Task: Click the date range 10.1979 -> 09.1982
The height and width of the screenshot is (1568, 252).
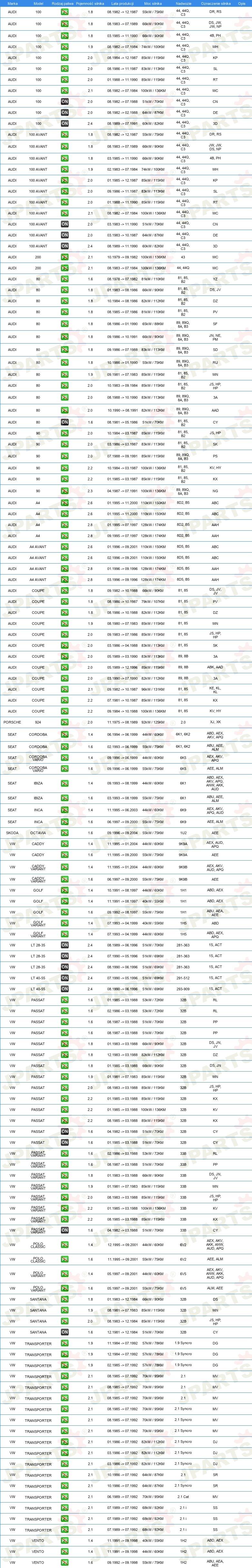Action: [x=122, y=257]
